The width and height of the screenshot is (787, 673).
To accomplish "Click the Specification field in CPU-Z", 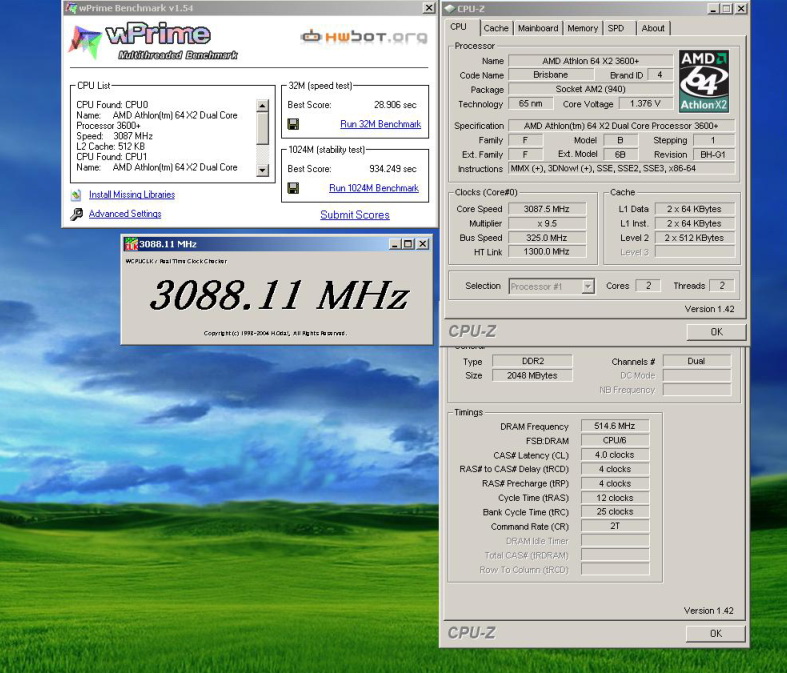I will [622, 126].
